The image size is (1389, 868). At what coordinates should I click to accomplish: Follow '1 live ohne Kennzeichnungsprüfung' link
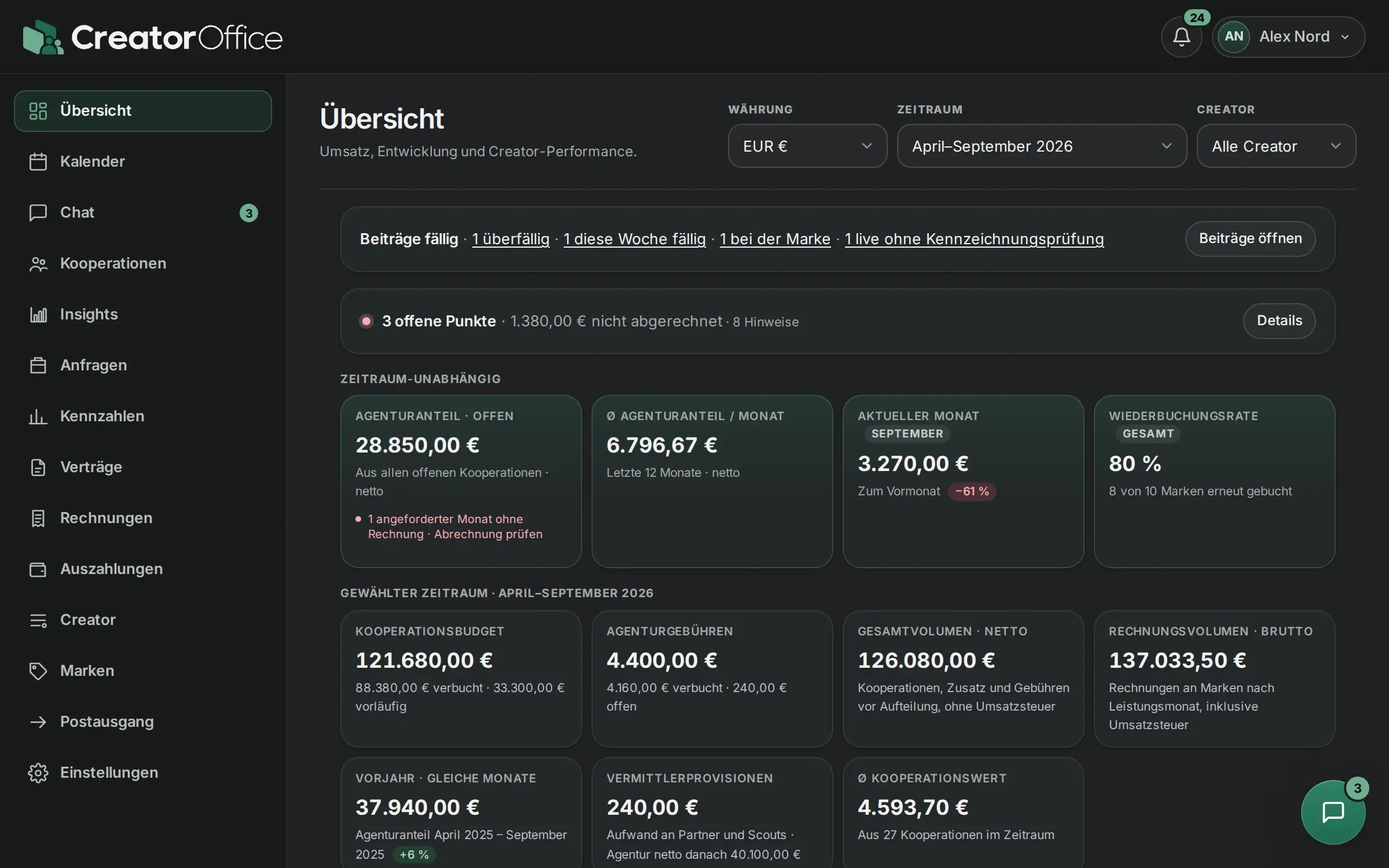coord(974,239)
